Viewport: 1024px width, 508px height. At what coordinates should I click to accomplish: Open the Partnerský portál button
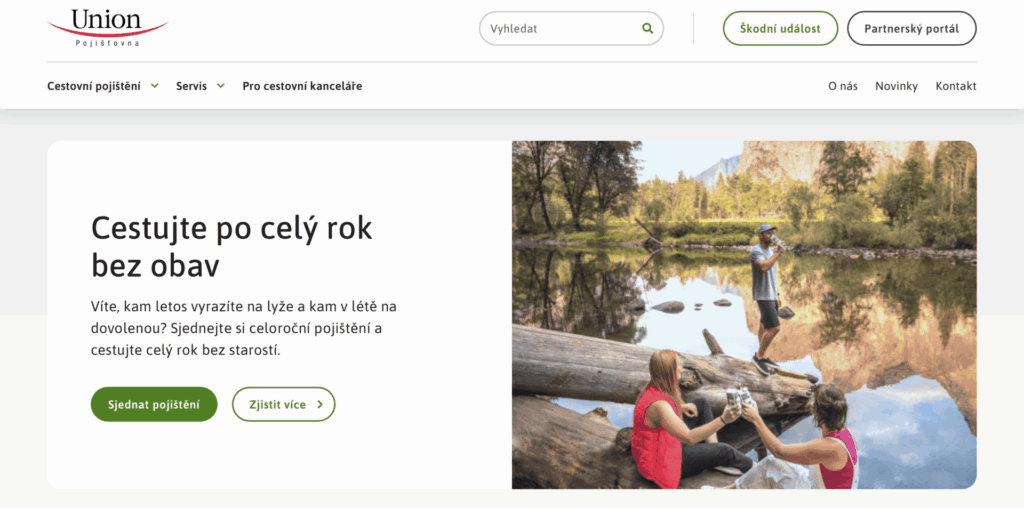click(911, 29)
